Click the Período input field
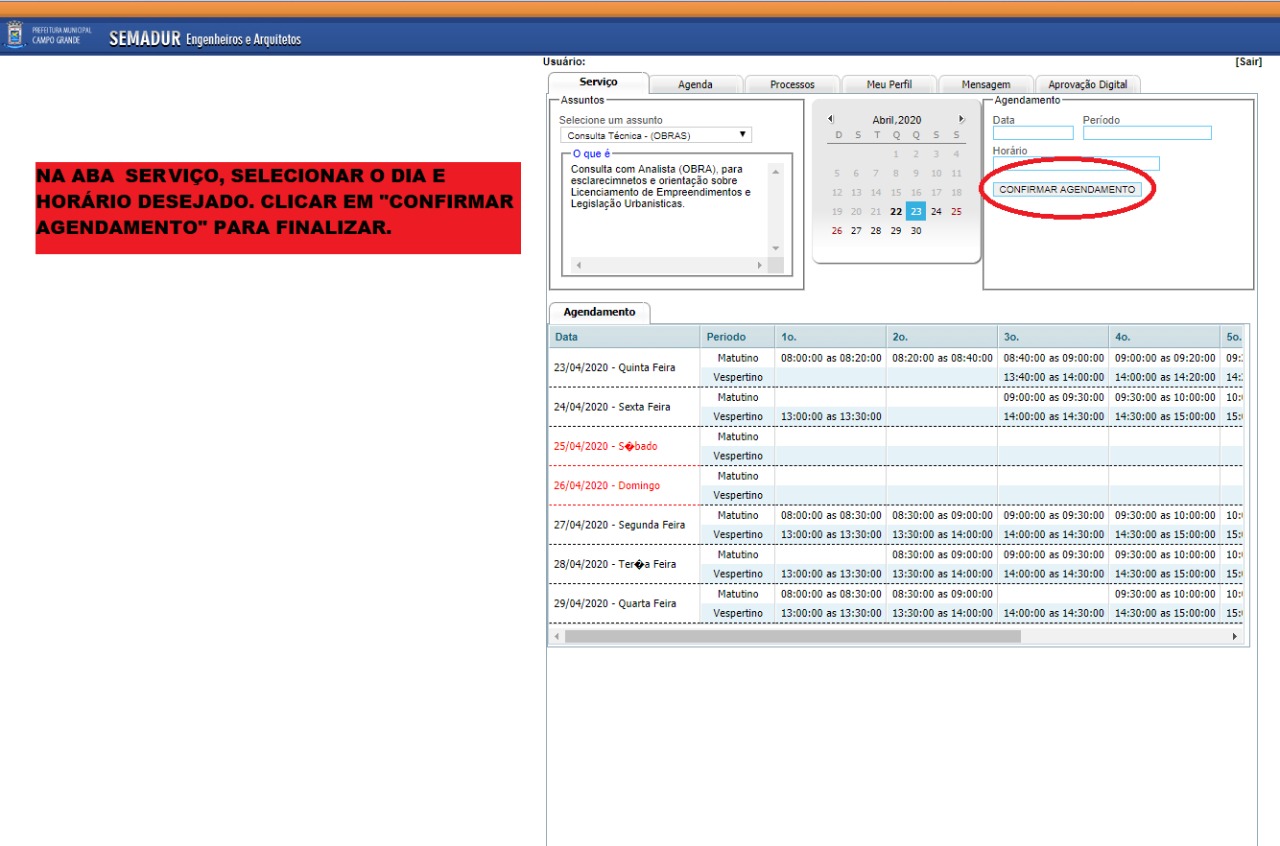 tap(1147, 133)
